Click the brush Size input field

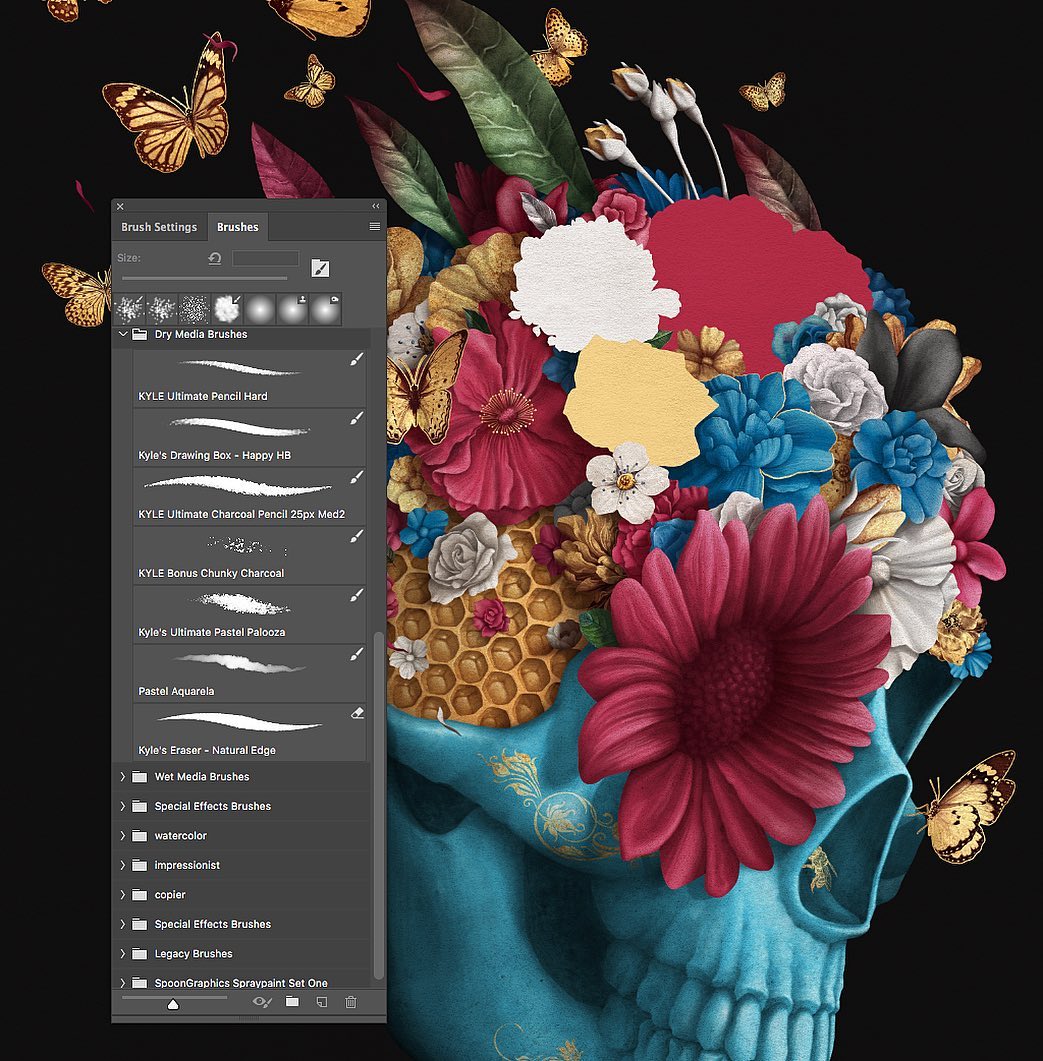(265, 258)
